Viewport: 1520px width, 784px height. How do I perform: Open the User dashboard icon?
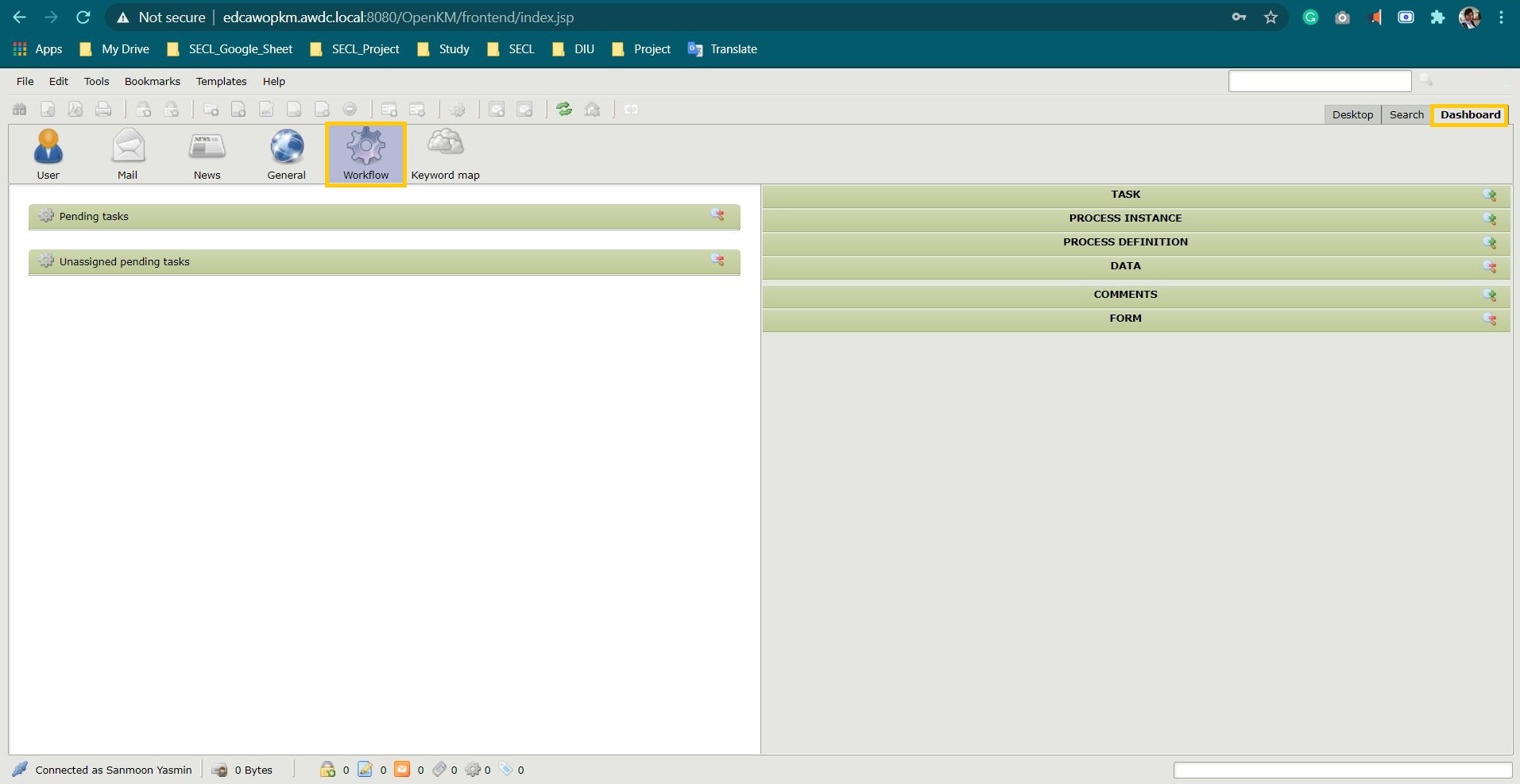48,153
